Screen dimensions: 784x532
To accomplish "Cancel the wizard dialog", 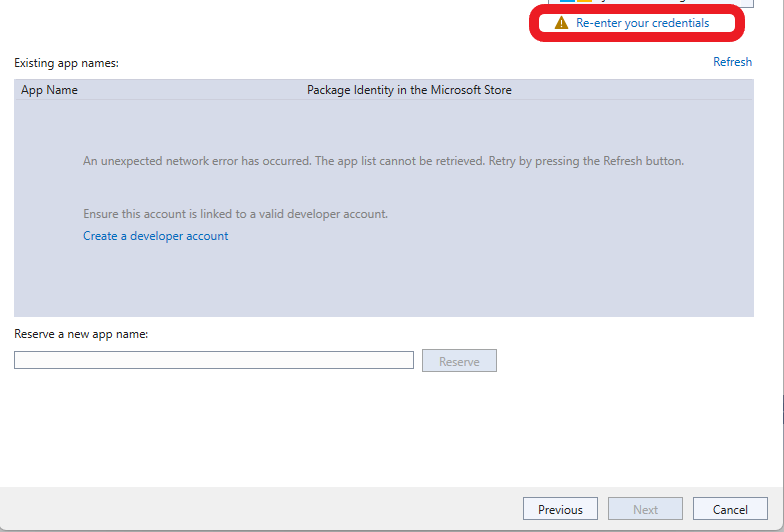I will point(730,509).
